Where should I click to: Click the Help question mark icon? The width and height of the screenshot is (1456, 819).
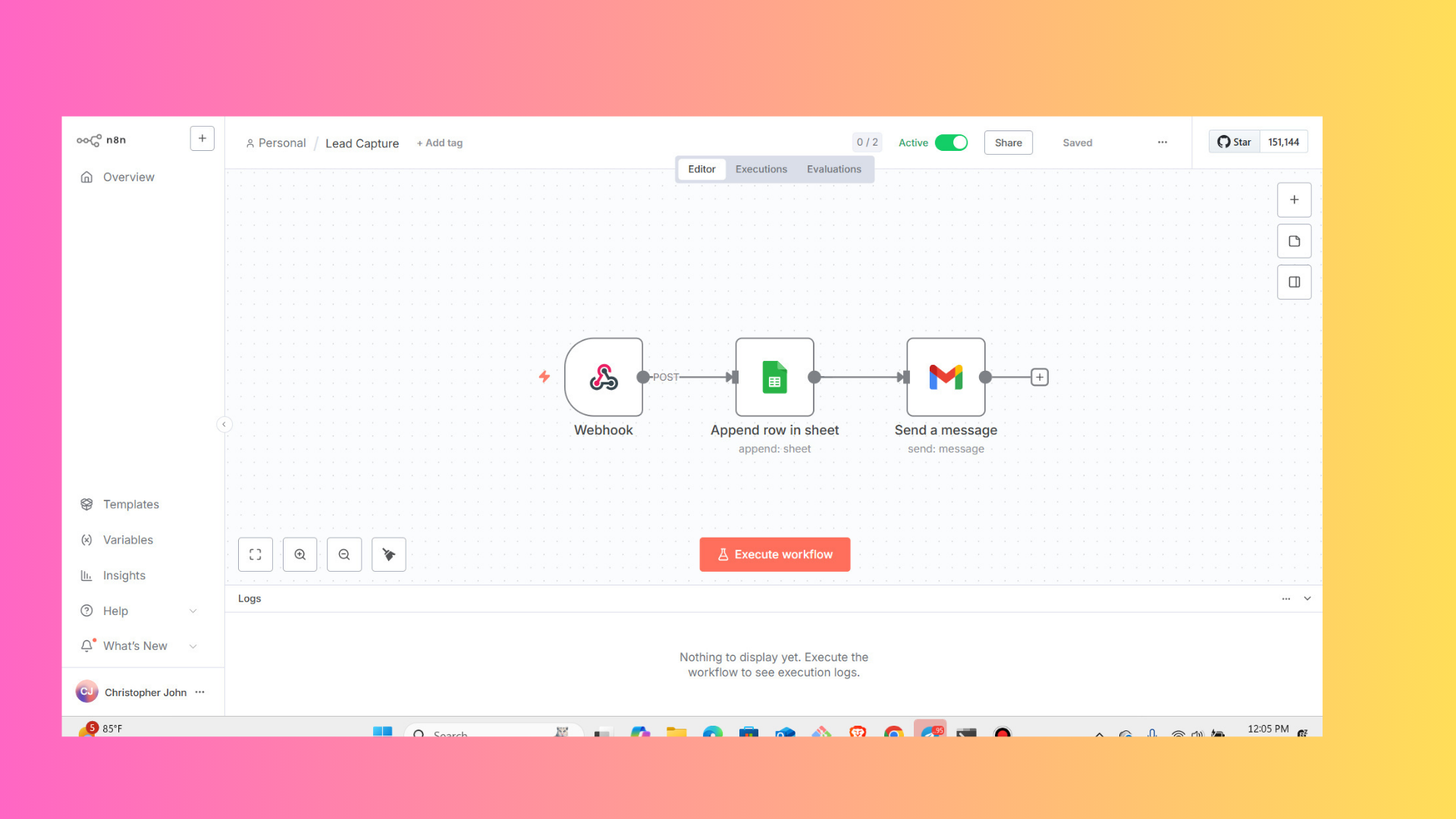tap(86, 611)
